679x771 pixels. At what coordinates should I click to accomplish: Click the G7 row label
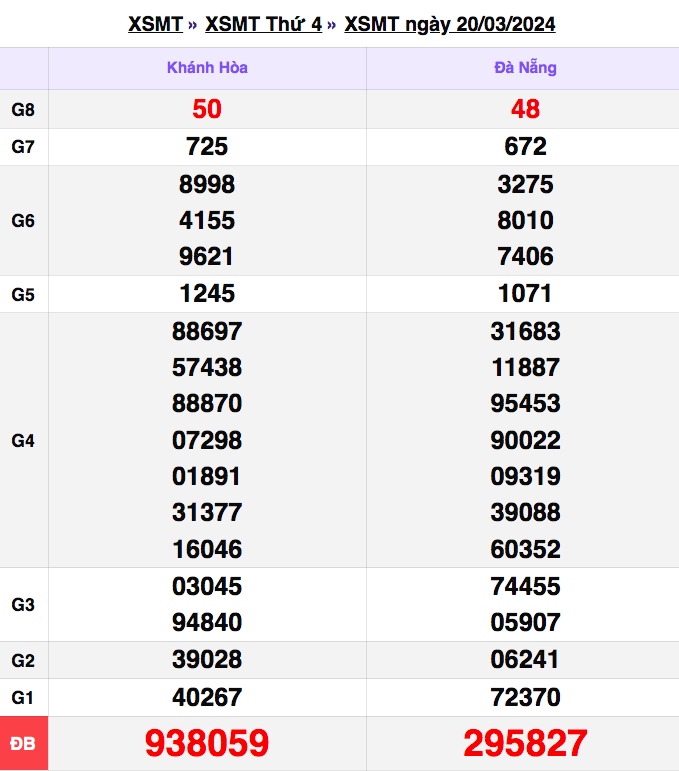[23, 147]
